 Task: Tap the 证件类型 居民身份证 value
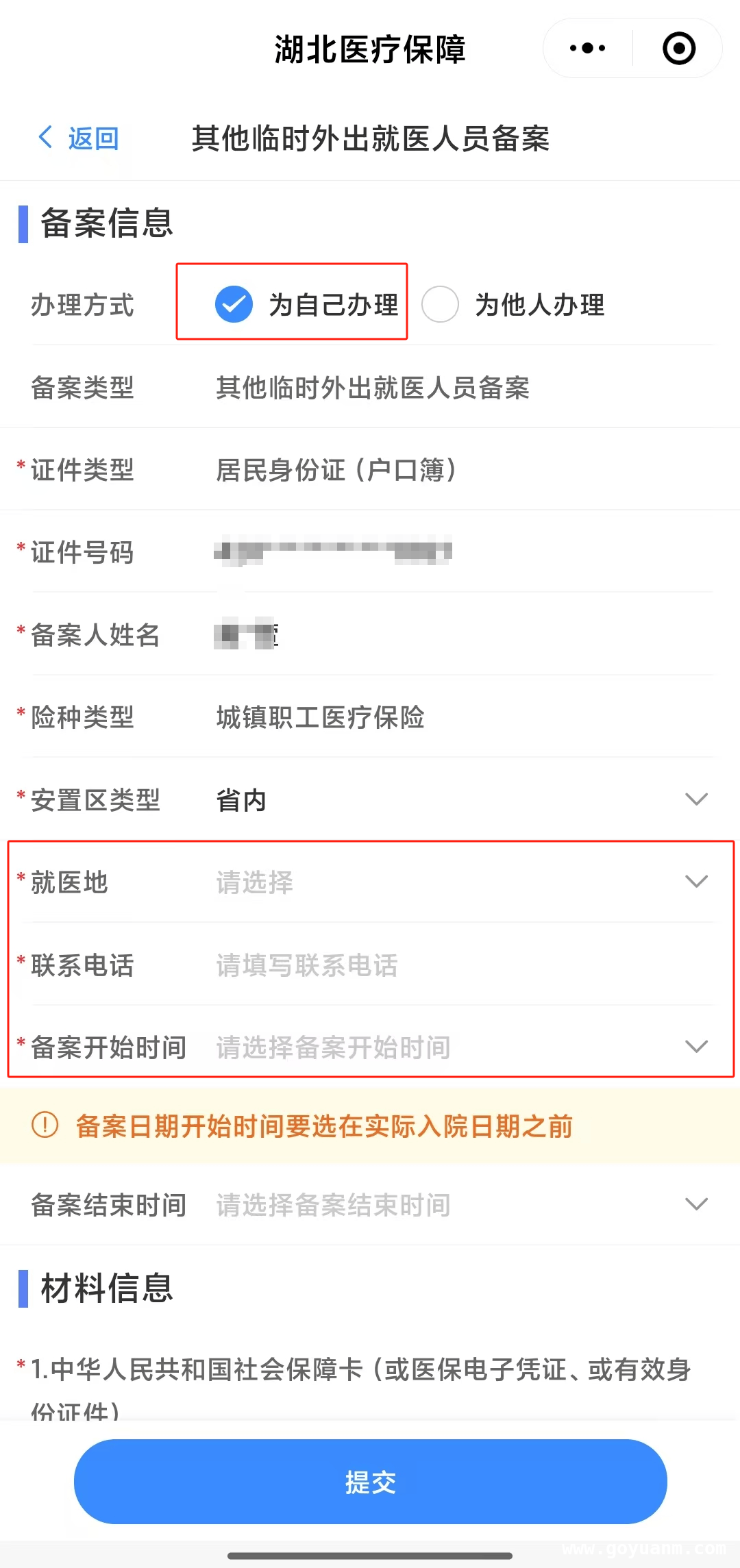click(336, 470)
